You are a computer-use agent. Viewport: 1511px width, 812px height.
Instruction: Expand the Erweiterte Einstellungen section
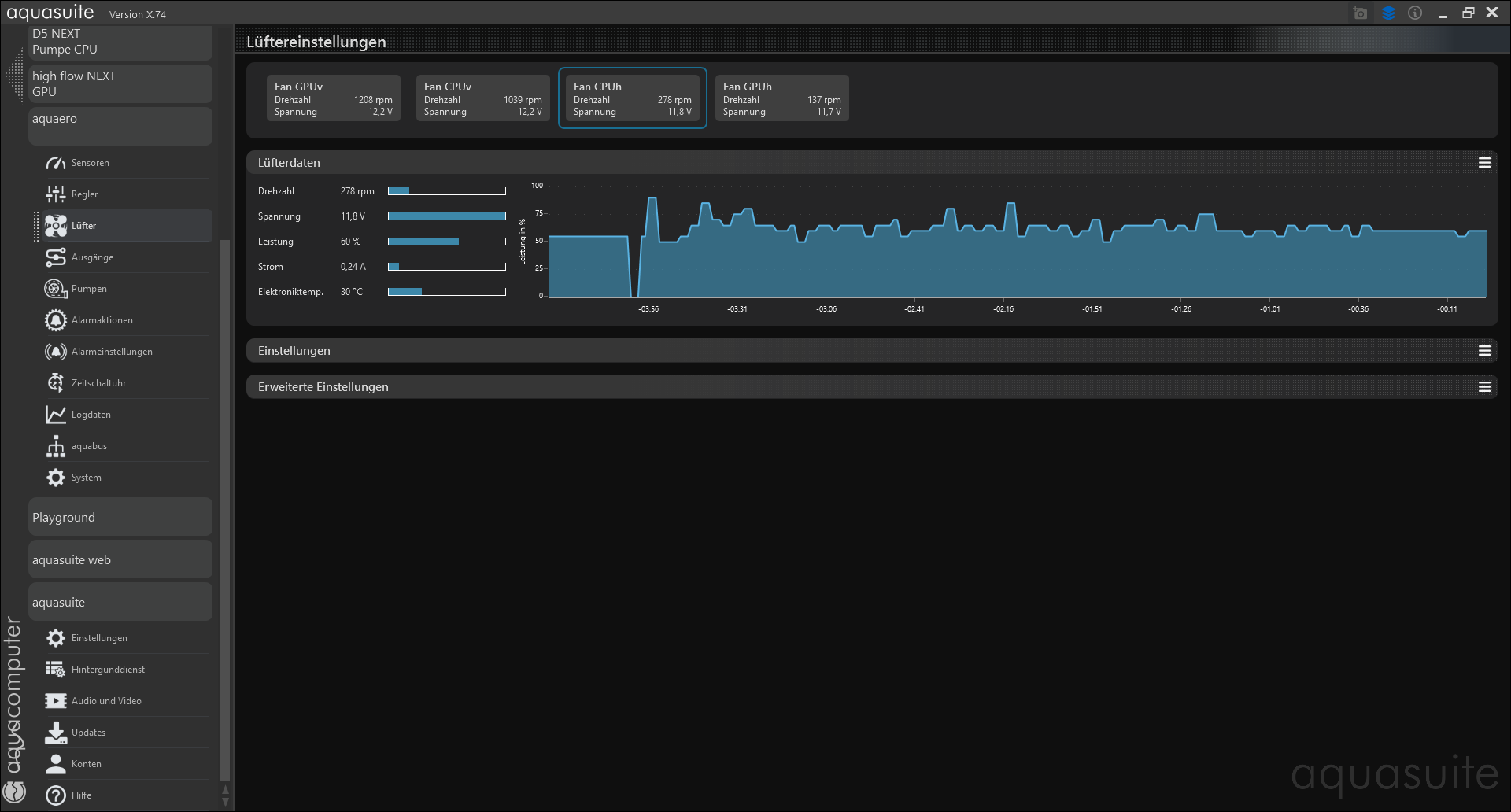point(323,387)
